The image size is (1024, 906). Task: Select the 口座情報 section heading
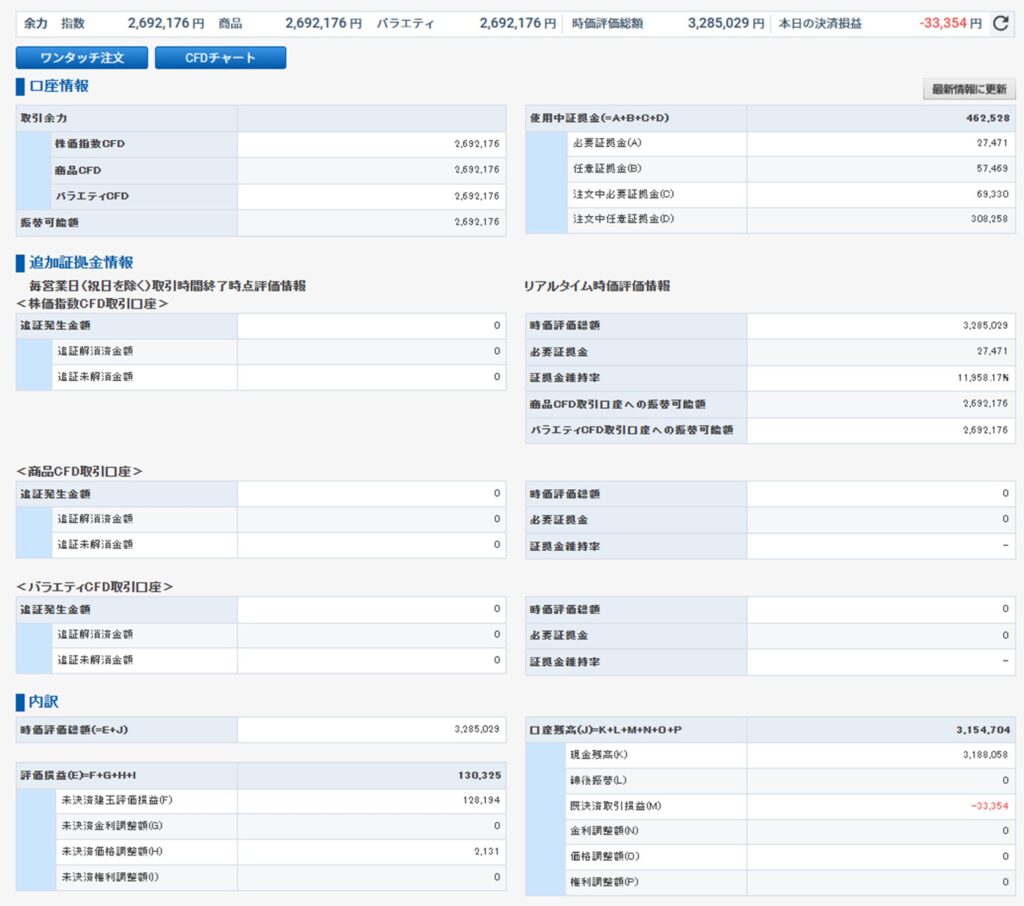pos(59,86)
